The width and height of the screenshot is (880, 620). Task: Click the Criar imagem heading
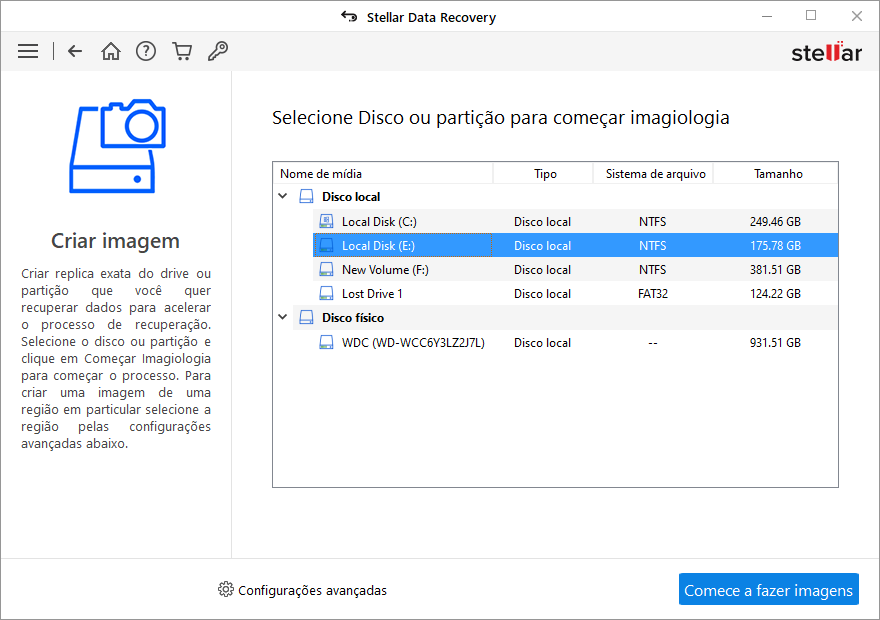116,241
